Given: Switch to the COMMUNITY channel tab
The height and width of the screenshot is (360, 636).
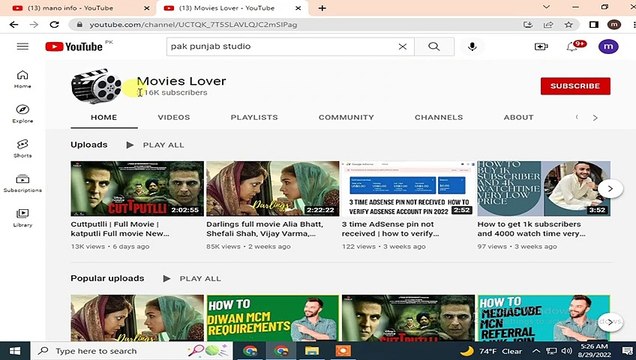Looking at the screenshot, I should (346, 118).
